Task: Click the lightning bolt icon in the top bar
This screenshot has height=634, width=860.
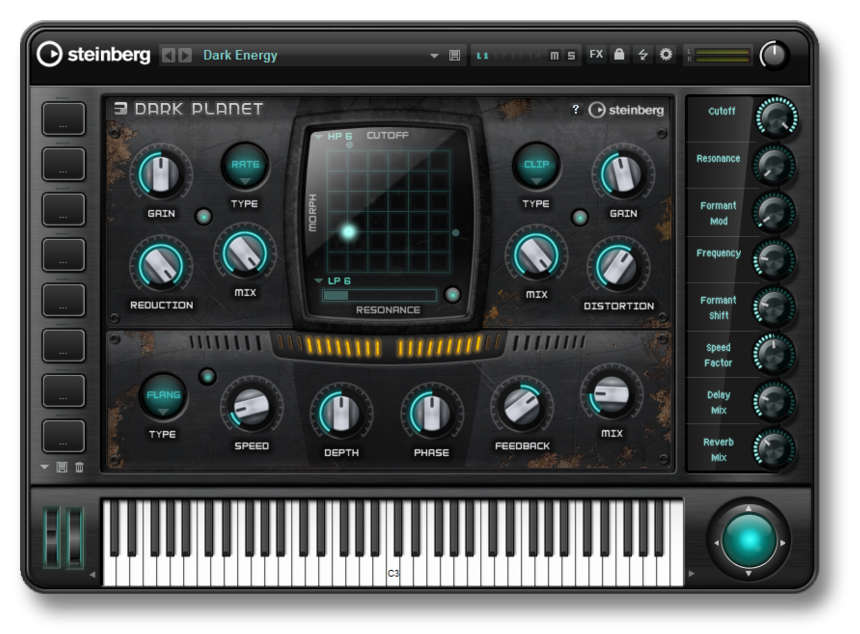Action: pos(643,54)
